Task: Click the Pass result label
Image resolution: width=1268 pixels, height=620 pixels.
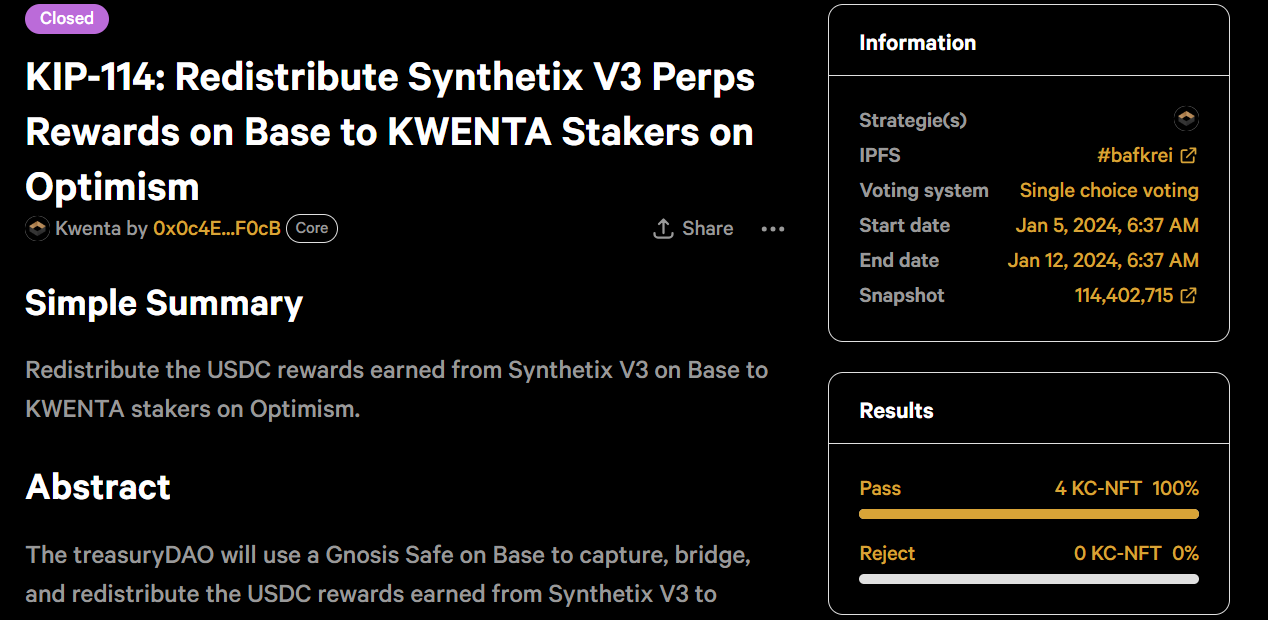Action: (x=880, y=488)
